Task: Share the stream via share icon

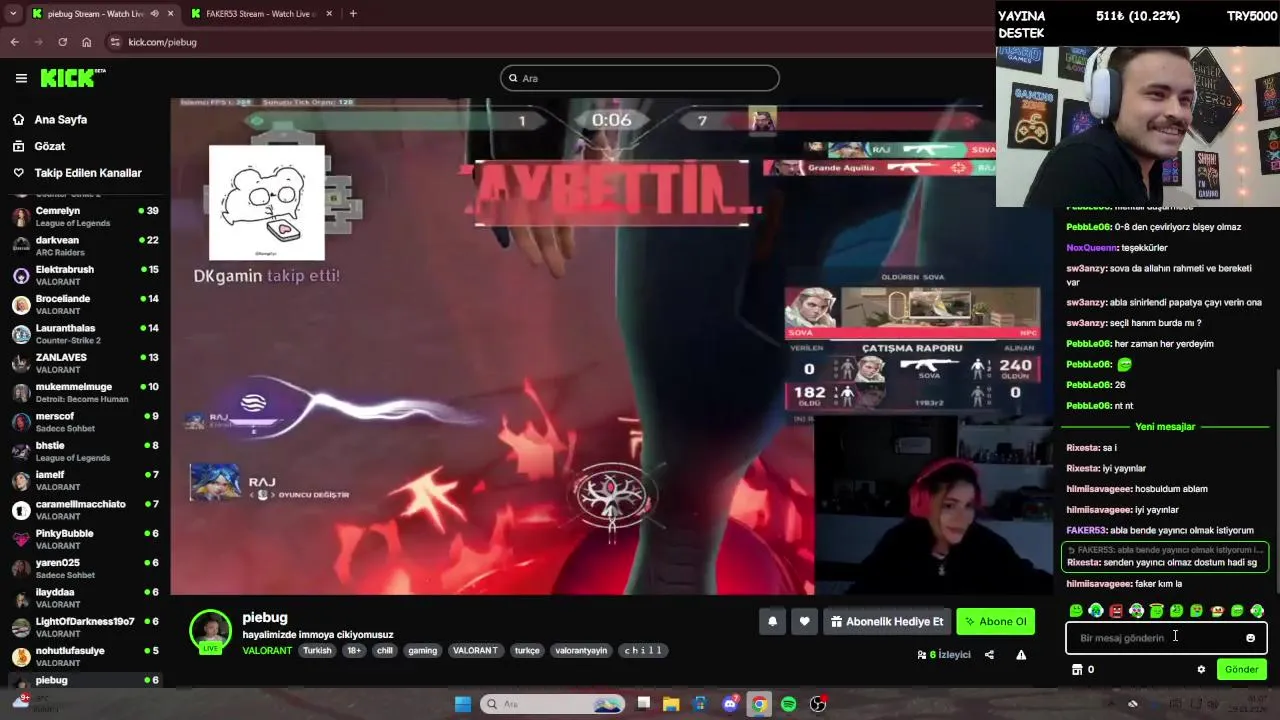Action: (989, 655)
